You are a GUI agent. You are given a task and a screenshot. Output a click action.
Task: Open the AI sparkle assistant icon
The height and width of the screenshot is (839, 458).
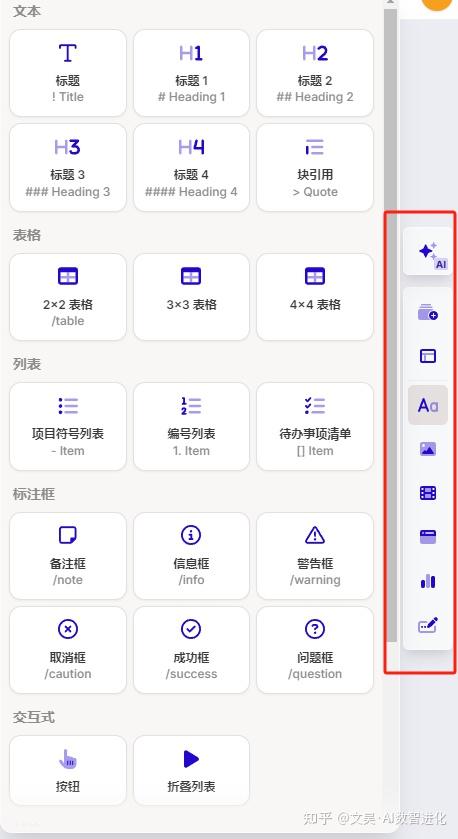[x=428, y=251]
